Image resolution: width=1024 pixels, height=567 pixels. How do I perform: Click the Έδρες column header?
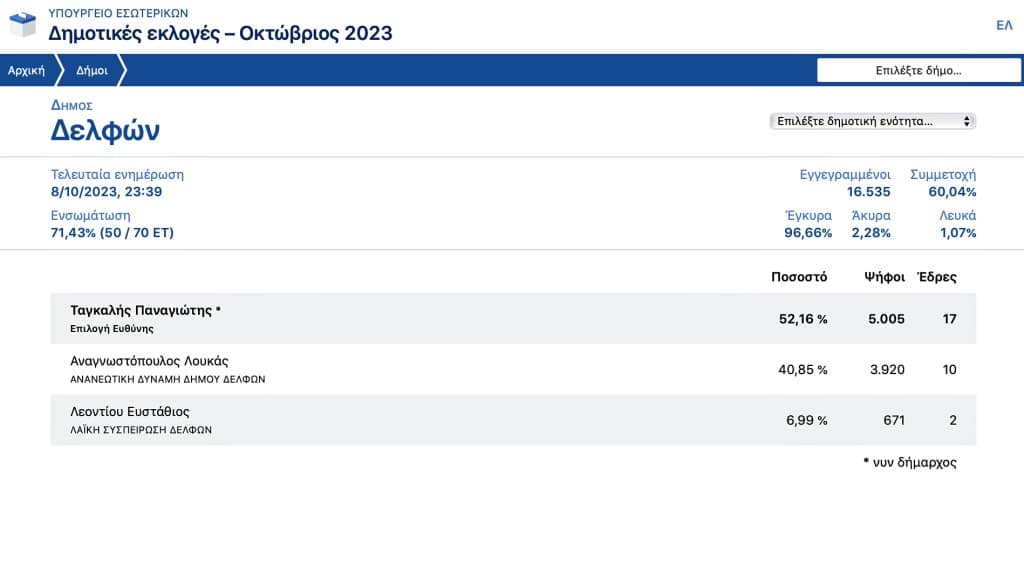click(x=937, y=277)
